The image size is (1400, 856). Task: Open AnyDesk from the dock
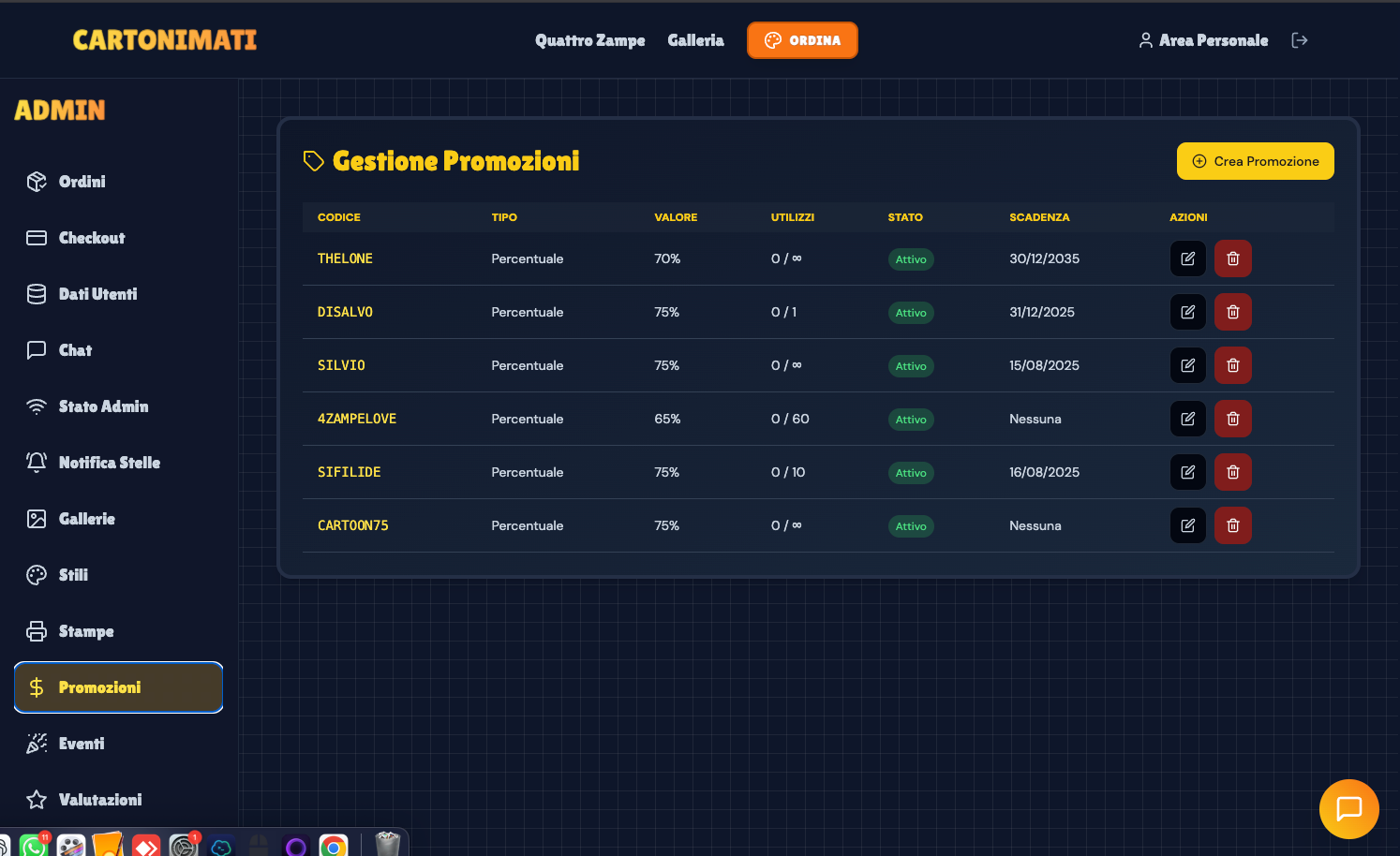[146, 846]
